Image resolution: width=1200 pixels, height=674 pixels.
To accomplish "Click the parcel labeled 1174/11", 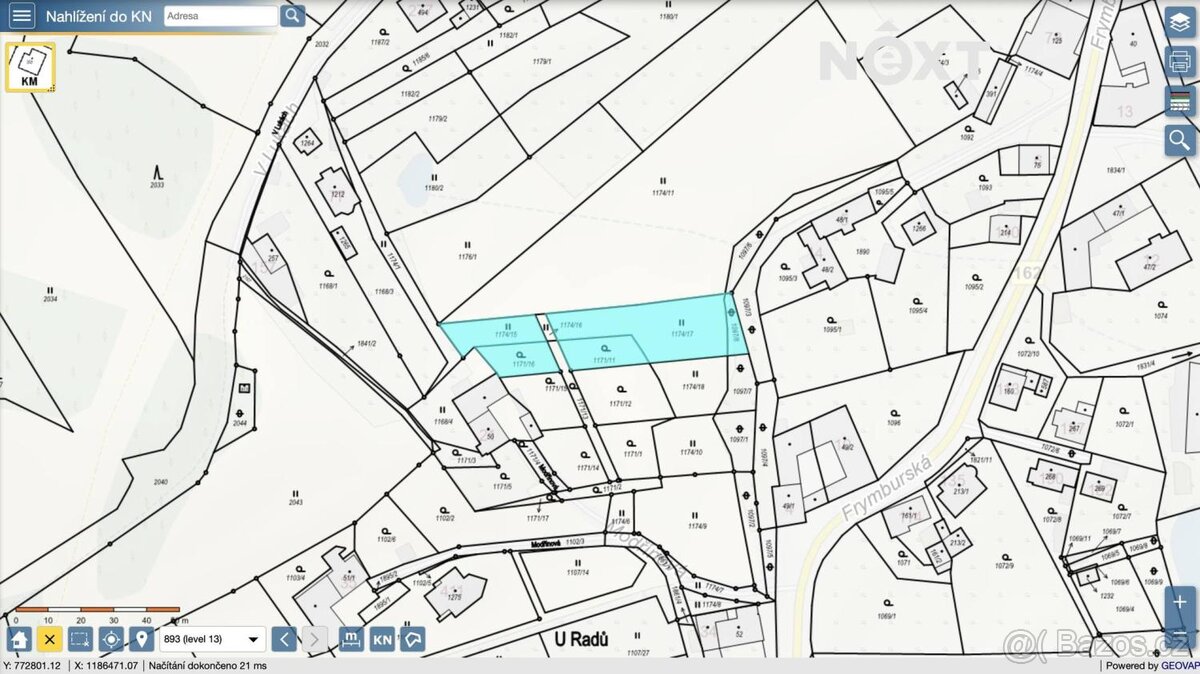I will 663,193.
